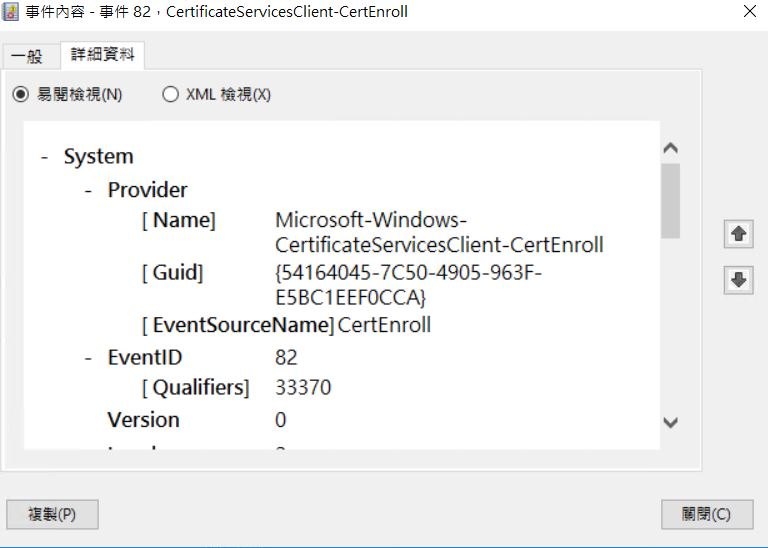Image resolution: width=768 pixels, height=548 pixels.
Task: Click the next event down arrow icon
Action: [x=739, y=280]
